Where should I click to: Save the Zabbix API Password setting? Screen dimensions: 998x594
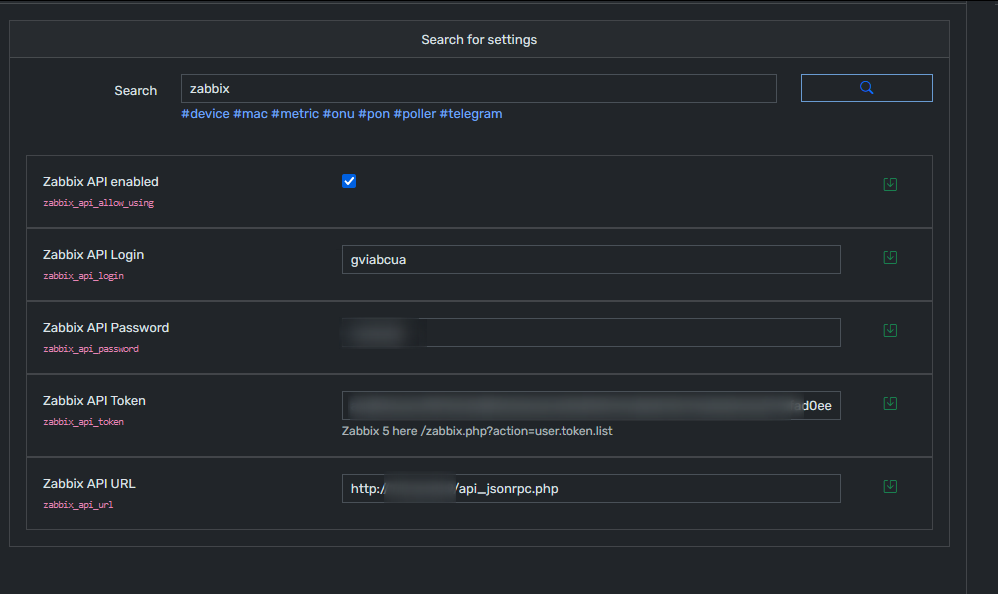point(890,330)
